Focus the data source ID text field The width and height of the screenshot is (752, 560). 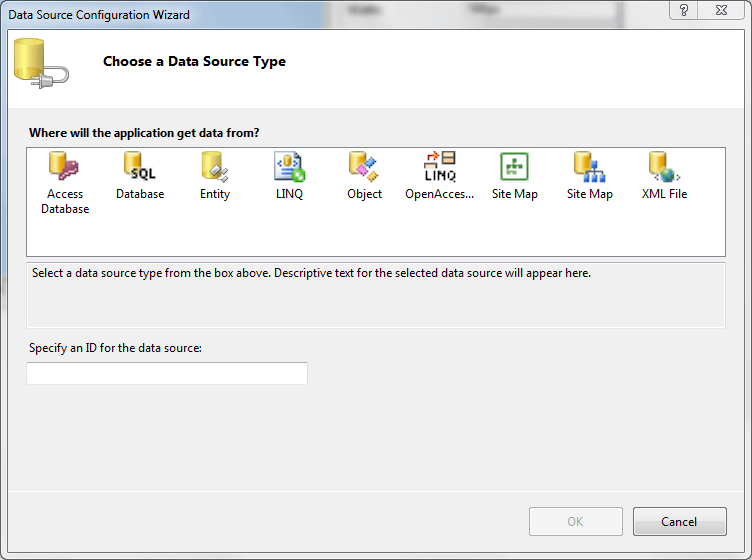[167, 374]
